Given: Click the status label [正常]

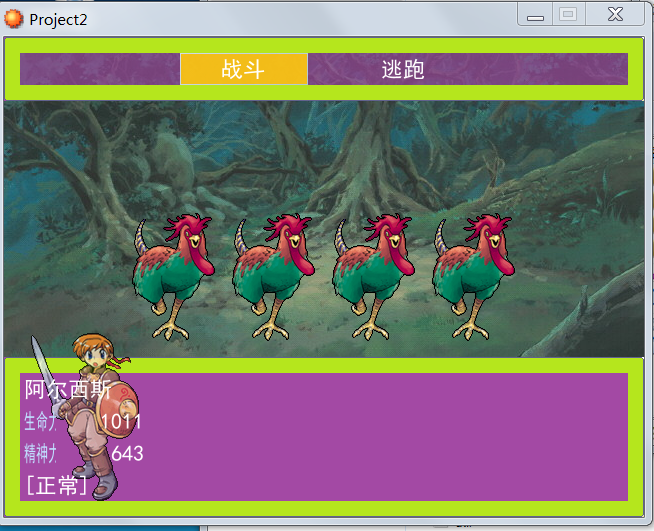Looking at the screenshot, I should pos(57,486).
